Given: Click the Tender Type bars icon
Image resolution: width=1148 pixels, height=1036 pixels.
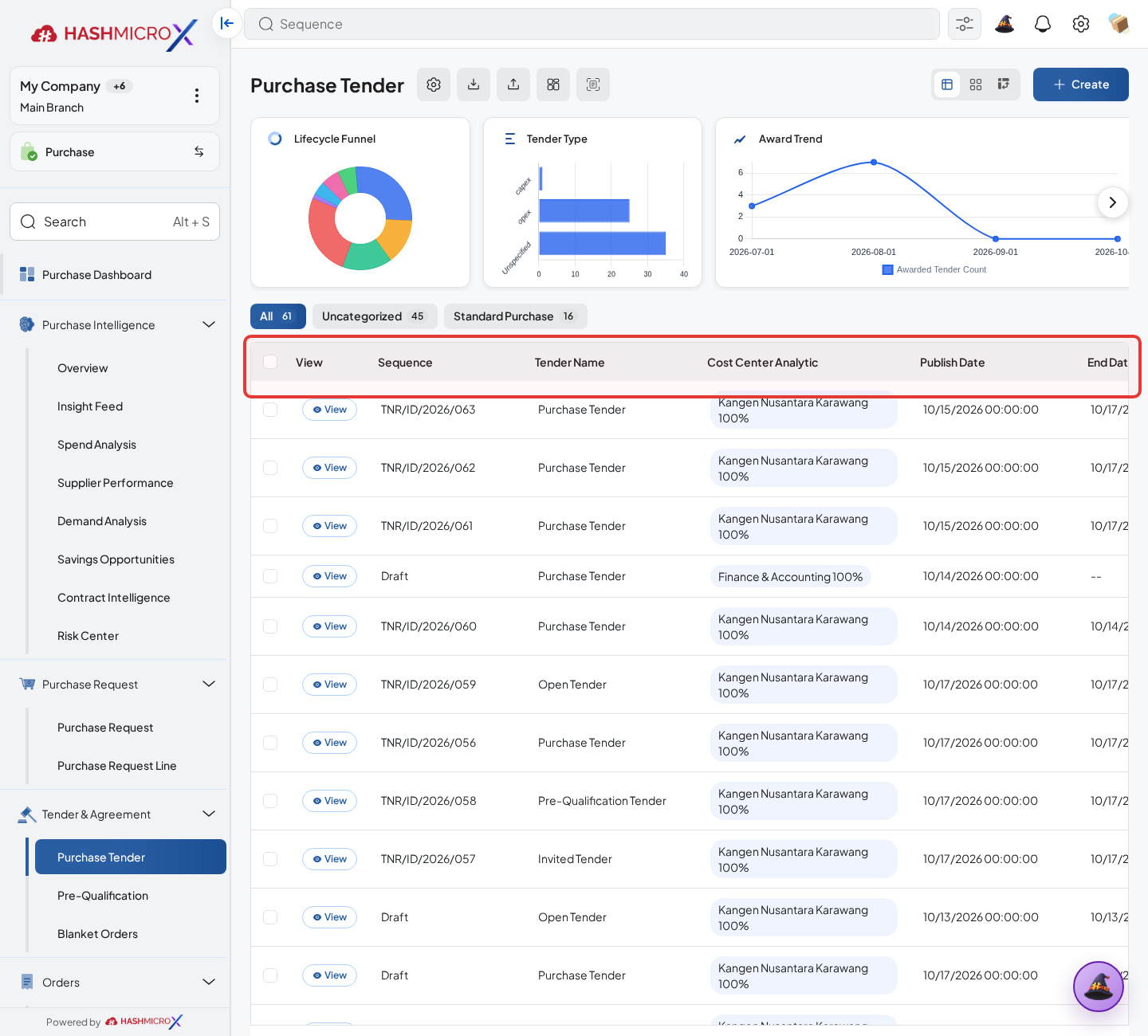Looking at the screenshot, I should (x=509, y=139).
